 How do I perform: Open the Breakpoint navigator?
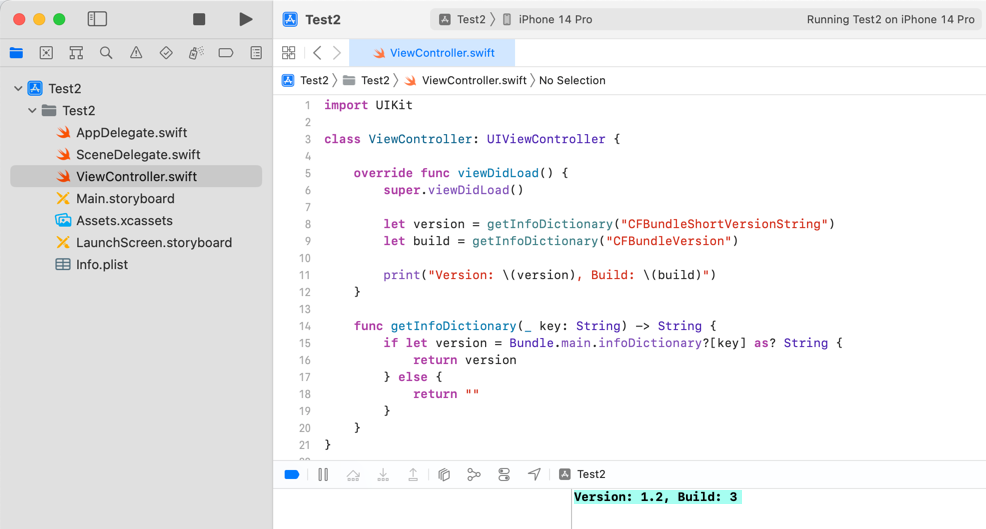point(226,53)
